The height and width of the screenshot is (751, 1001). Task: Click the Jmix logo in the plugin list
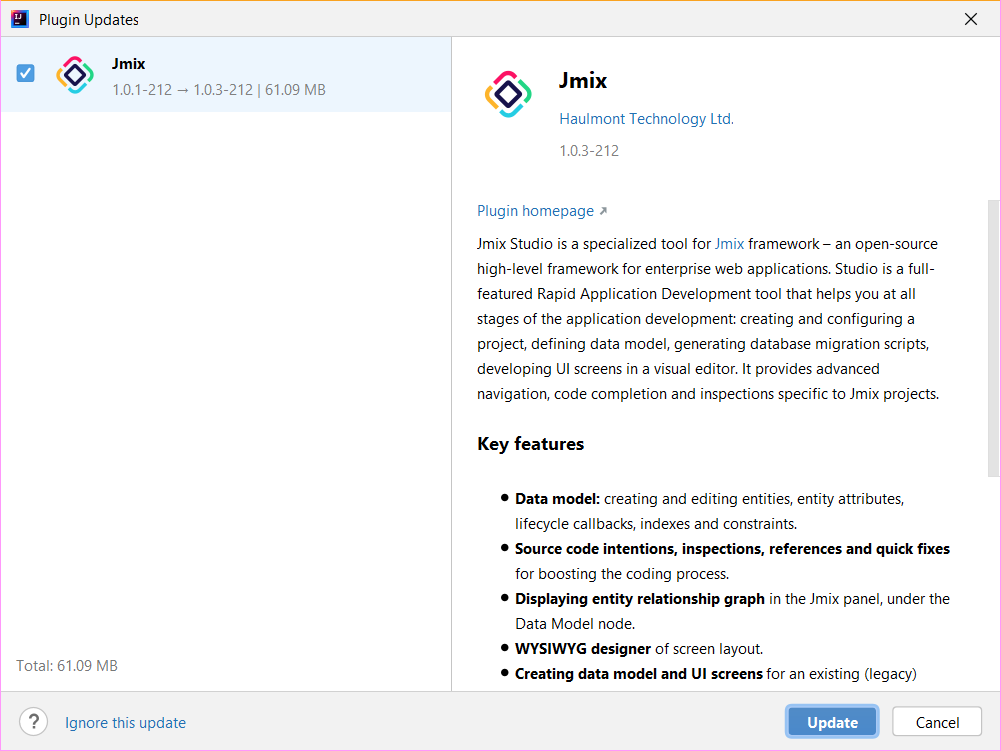click(x=75, y=76)
